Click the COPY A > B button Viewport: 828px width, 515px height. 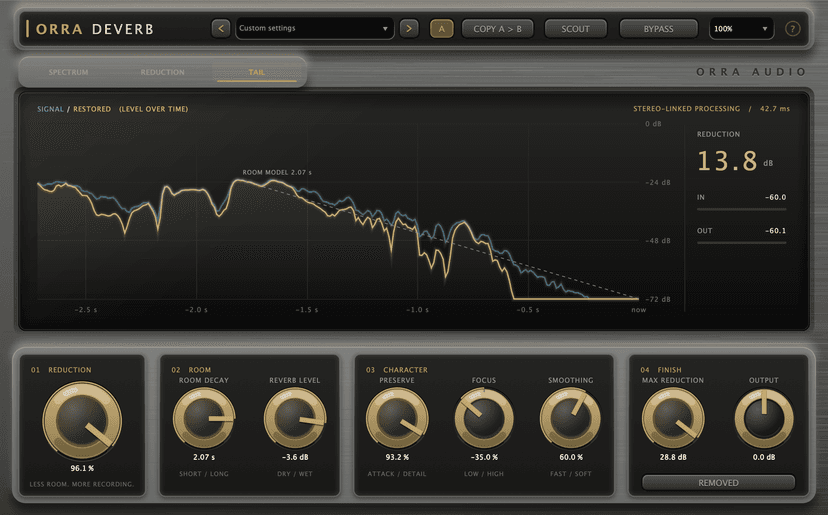click(x=497, y=29)
